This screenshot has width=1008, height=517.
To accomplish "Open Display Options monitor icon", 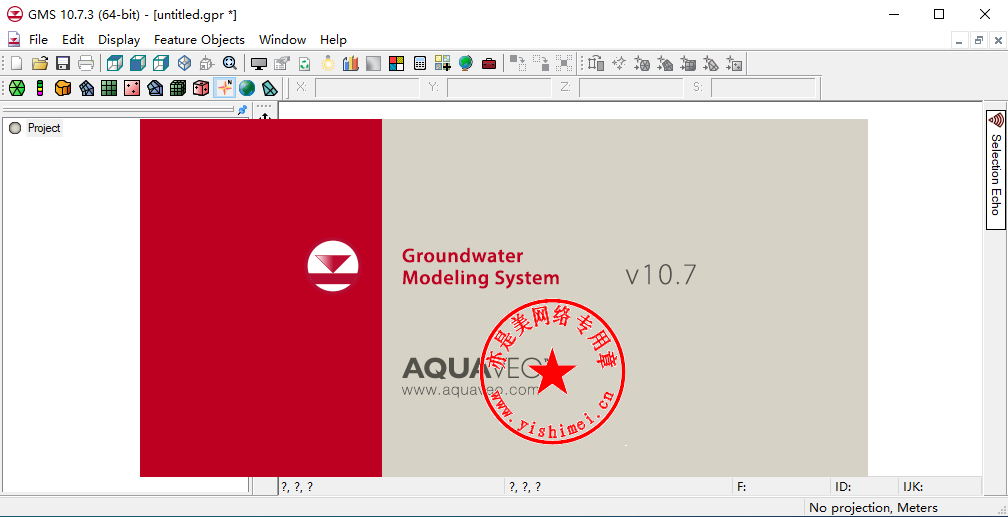I will coord(258,63).
